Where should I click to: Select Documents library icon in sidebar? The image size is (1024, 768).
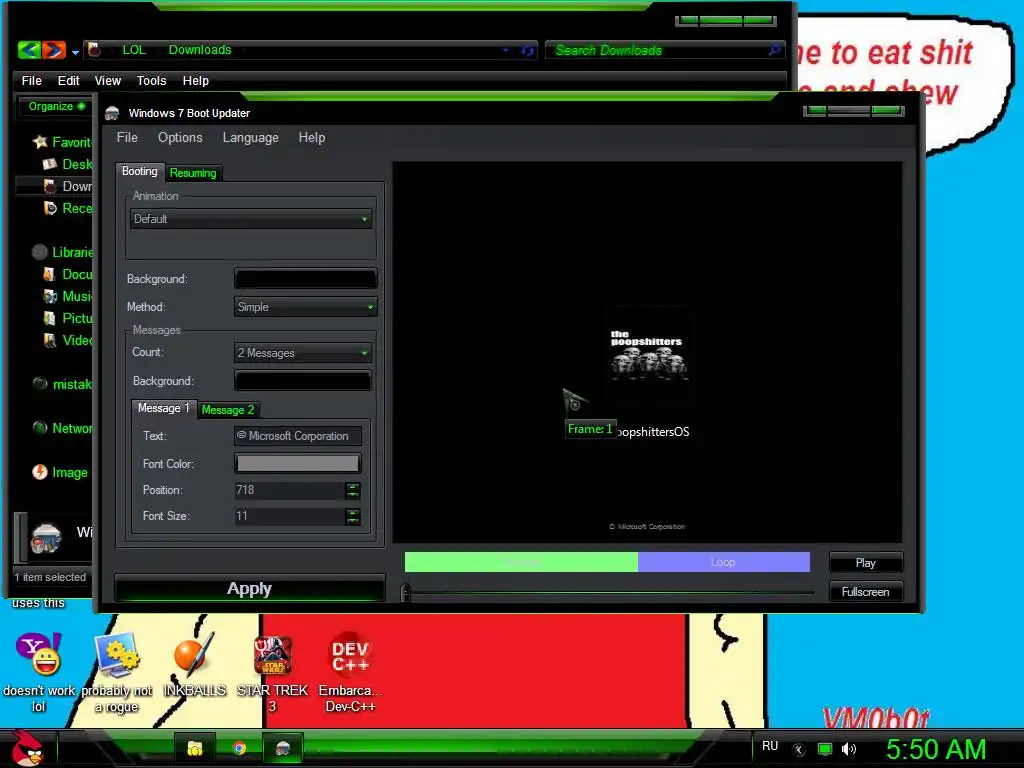point(50,274)
